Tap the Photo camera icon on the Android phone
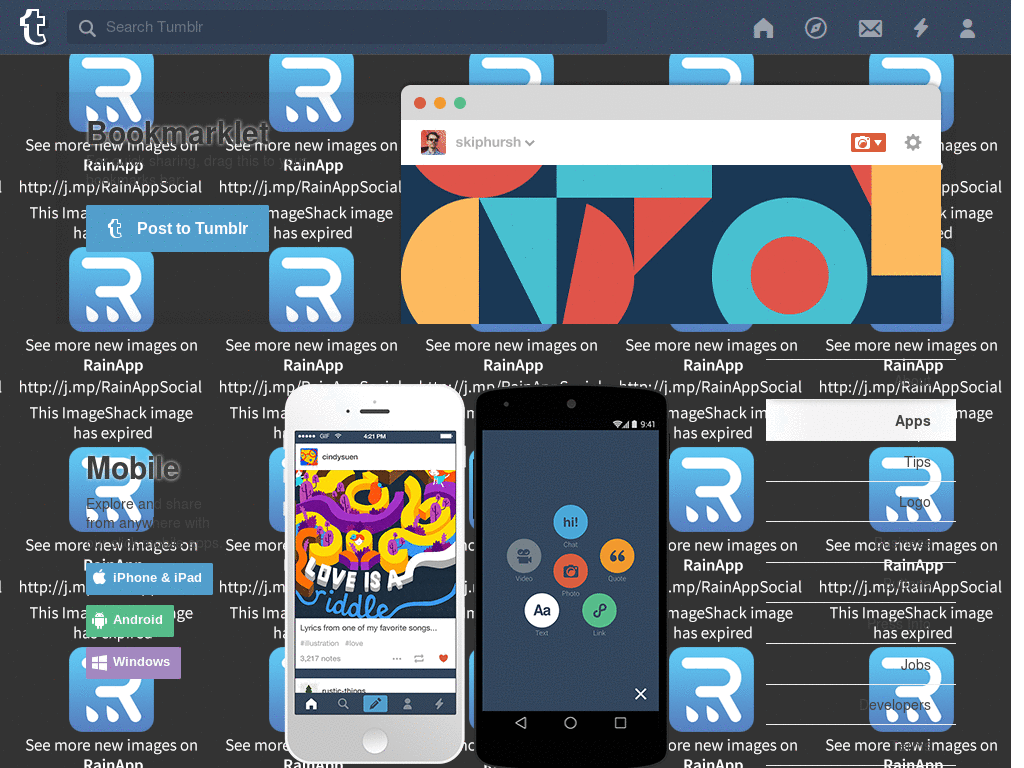Viewport: 1024px width, 768px height. point(570,571)
